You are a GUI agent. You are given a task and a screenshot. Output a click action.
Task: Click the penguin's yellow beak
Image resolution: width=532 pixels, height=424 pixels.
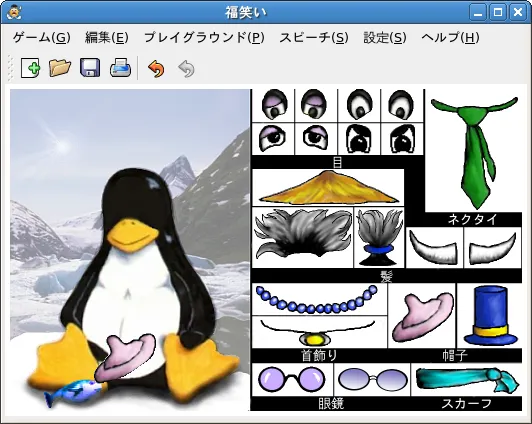132,235
